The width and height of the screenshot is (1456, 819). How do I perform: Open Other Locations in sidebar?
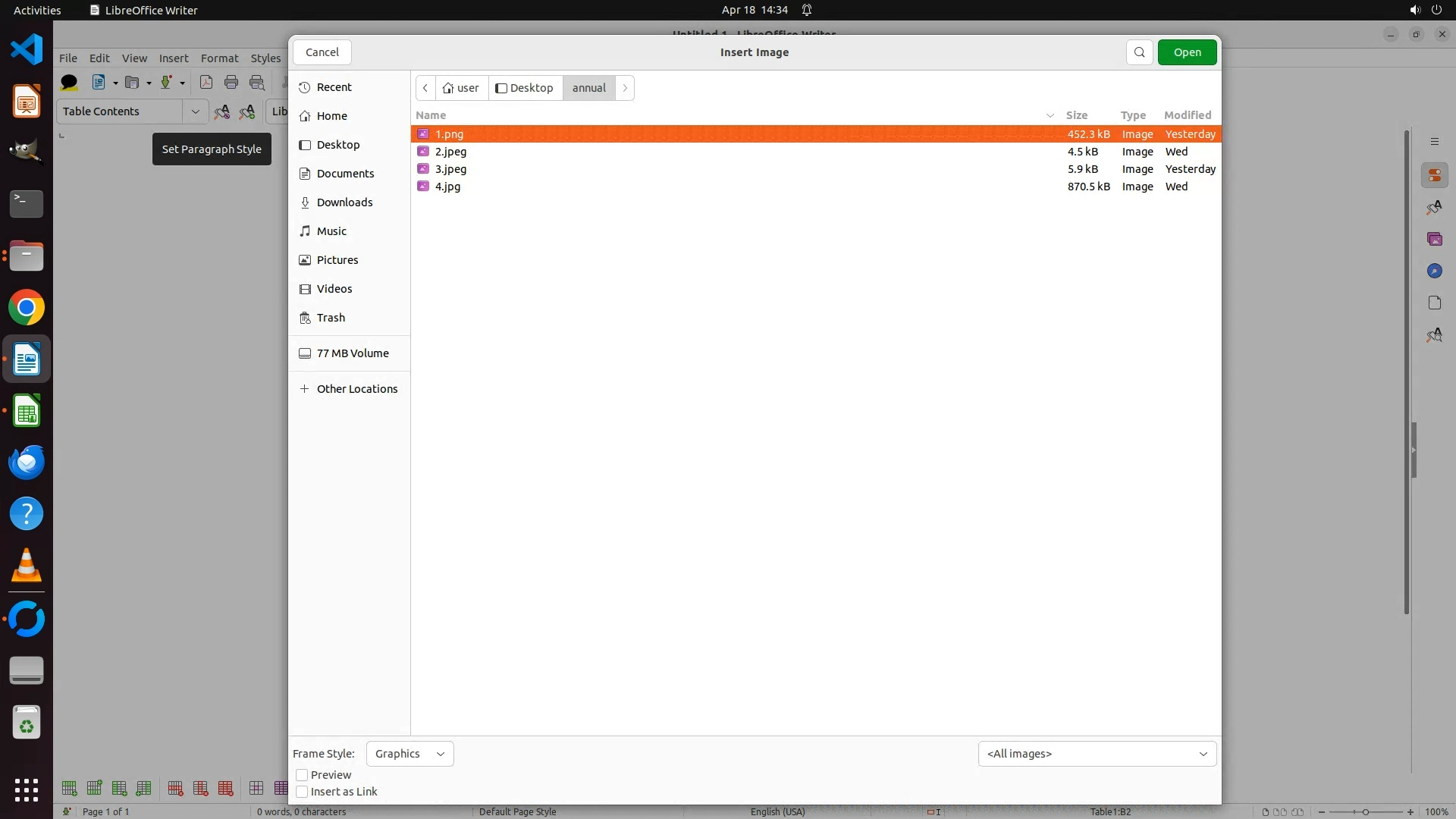(356, 389)
